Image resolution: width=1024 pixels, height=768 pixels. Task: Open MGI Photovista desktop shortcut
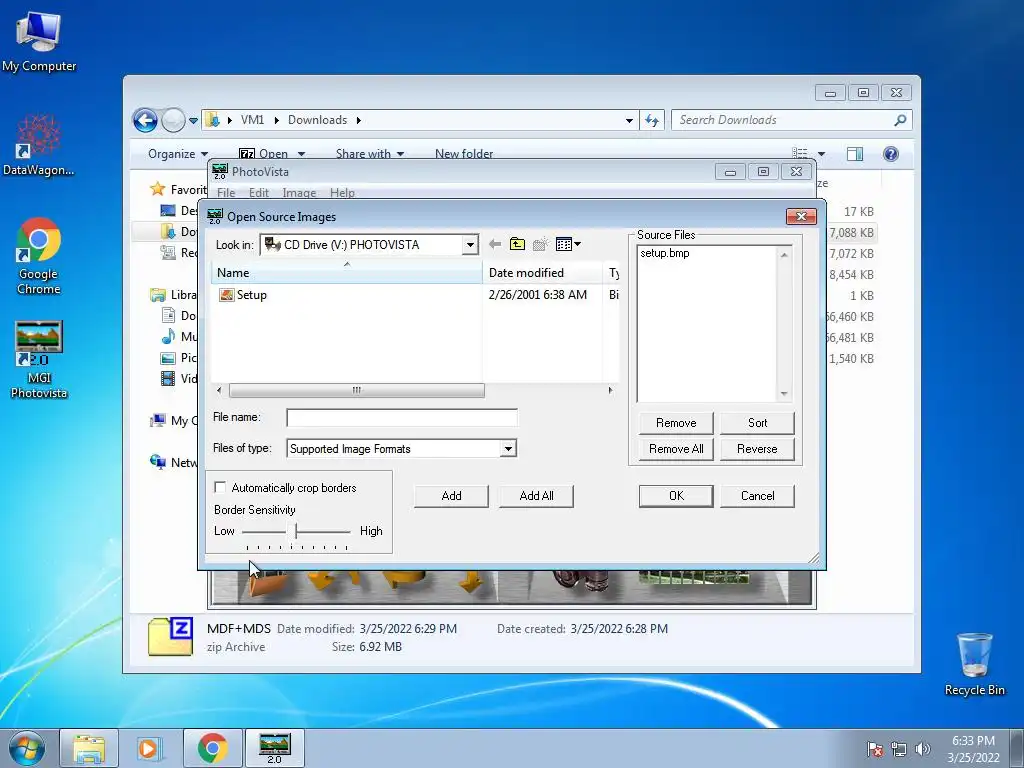[x=39, y=359]
